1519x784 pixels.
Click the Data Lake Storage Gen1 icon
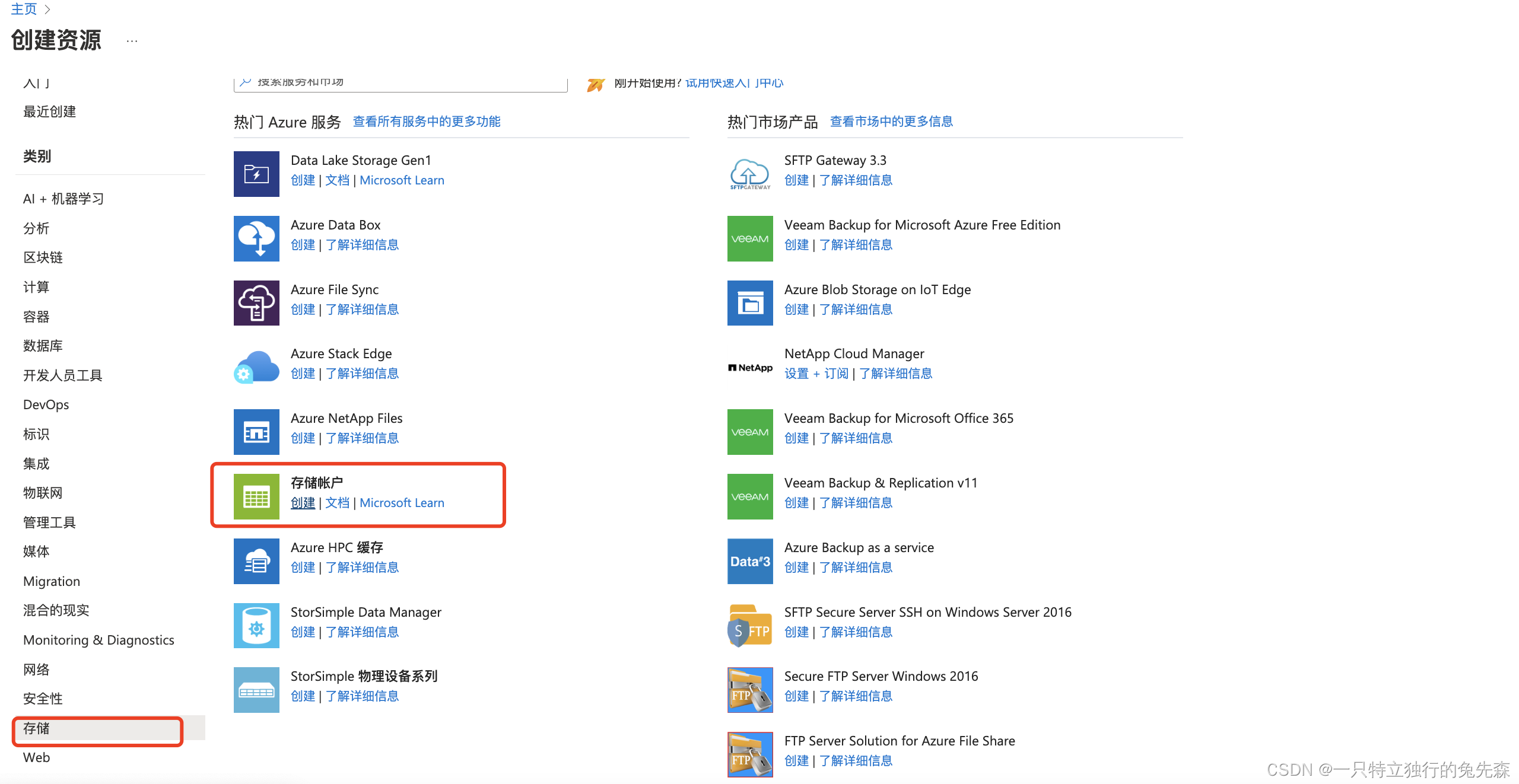256,174
